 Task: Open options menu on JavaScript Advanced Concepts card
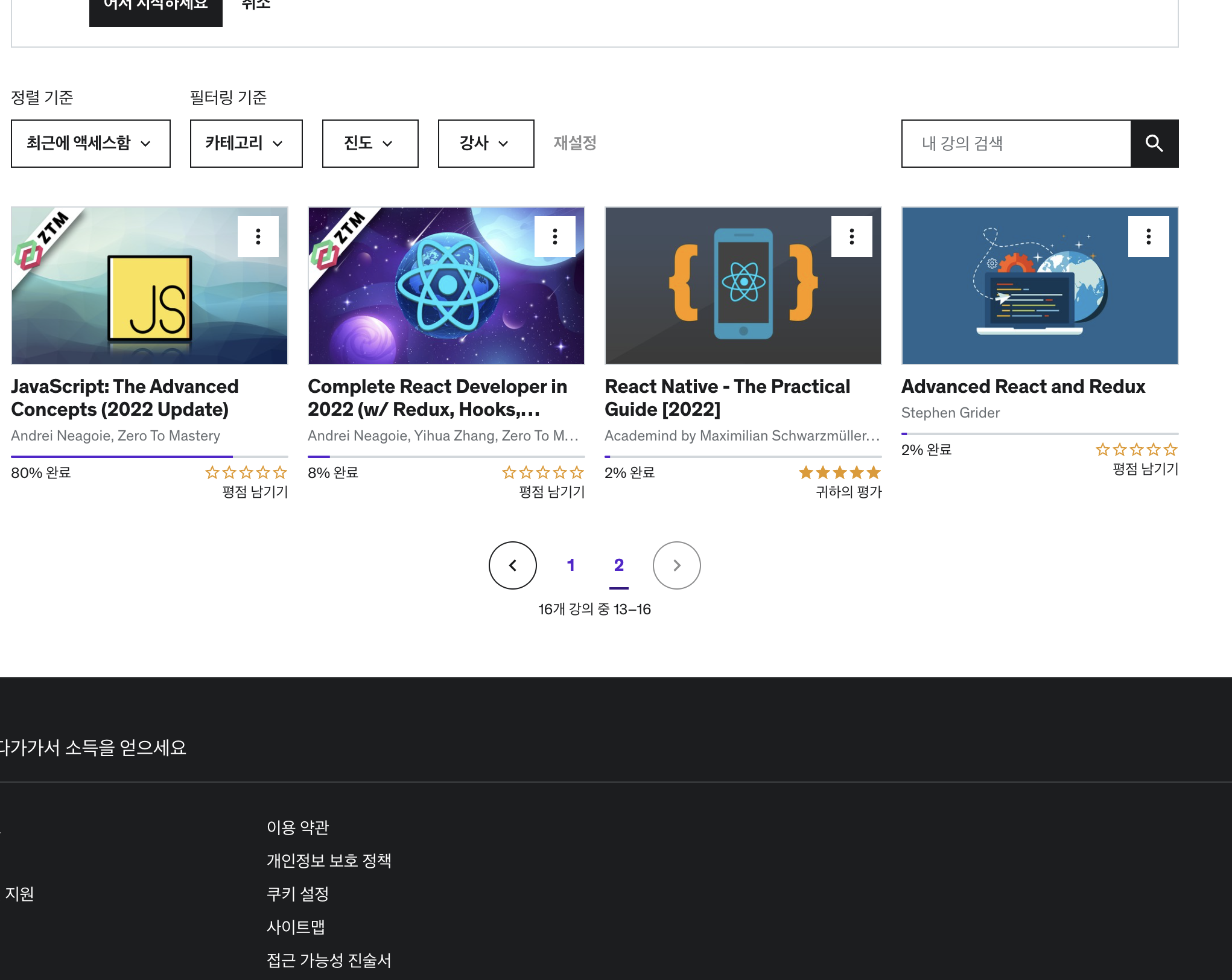(258, 237)
